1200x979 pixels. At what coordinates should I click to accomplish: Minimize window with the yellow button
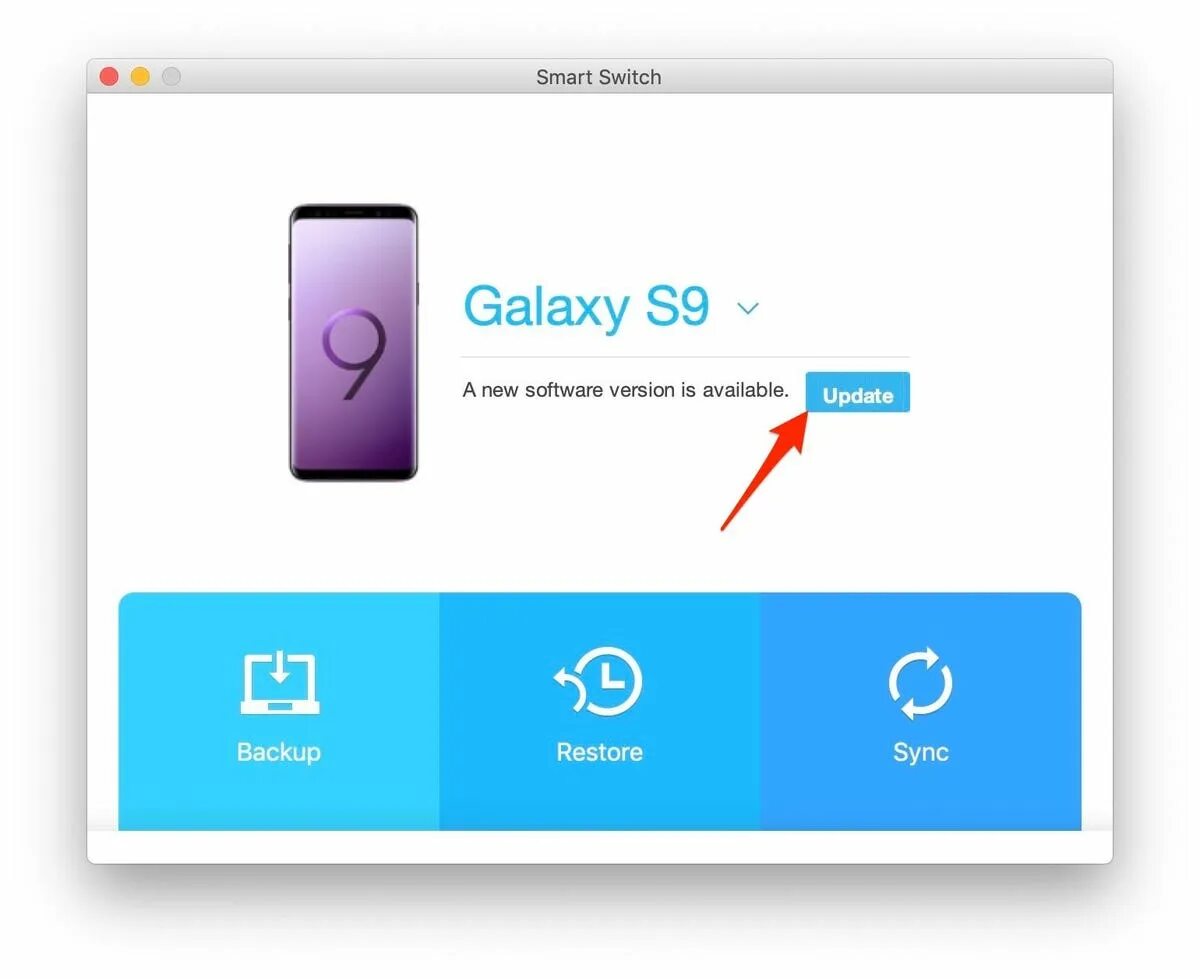141,77
